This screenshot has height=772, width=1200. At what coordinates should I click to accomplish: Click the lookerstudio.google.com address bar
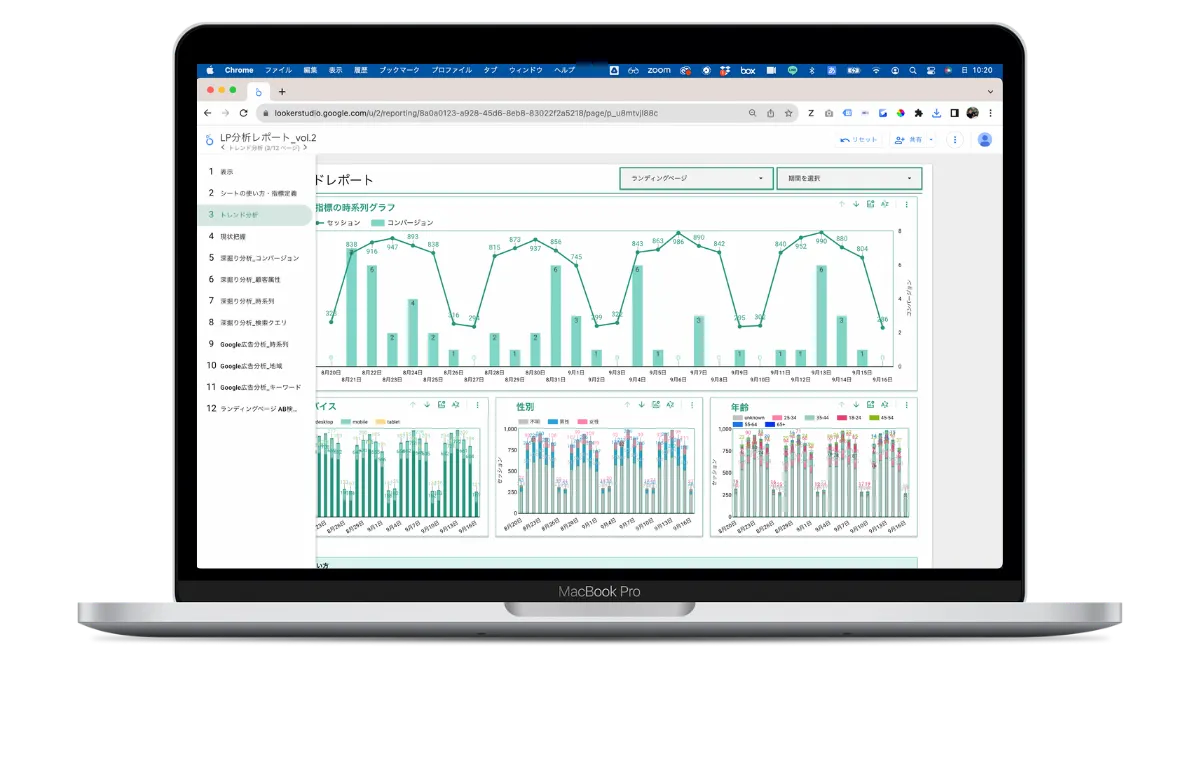[x=500, y=113]
